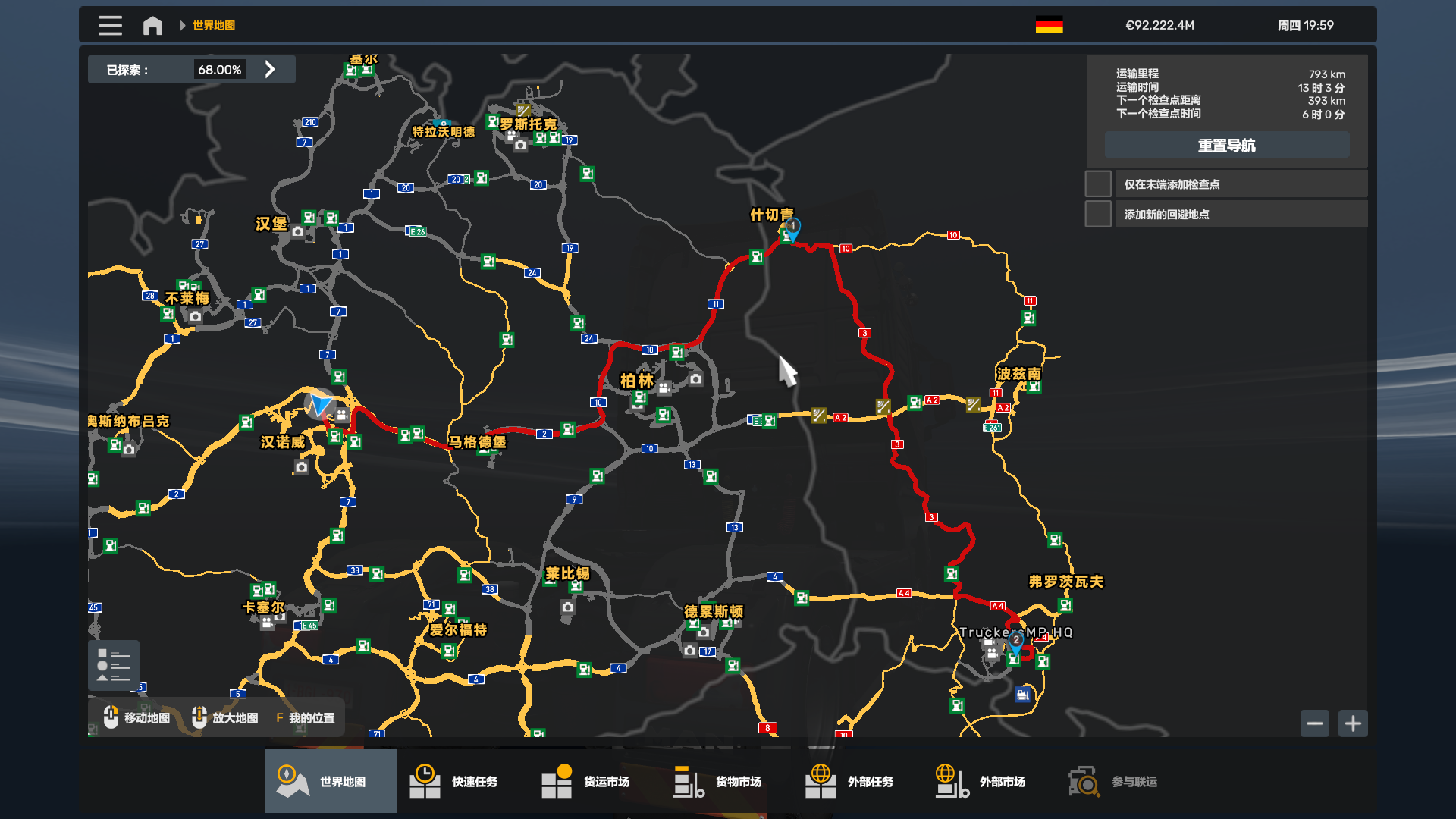Image resolution: width=1456 pixels, height=819 pixels.
Task: Select waypoint marker 1 at 什切青
Action: tap(792, 227)
